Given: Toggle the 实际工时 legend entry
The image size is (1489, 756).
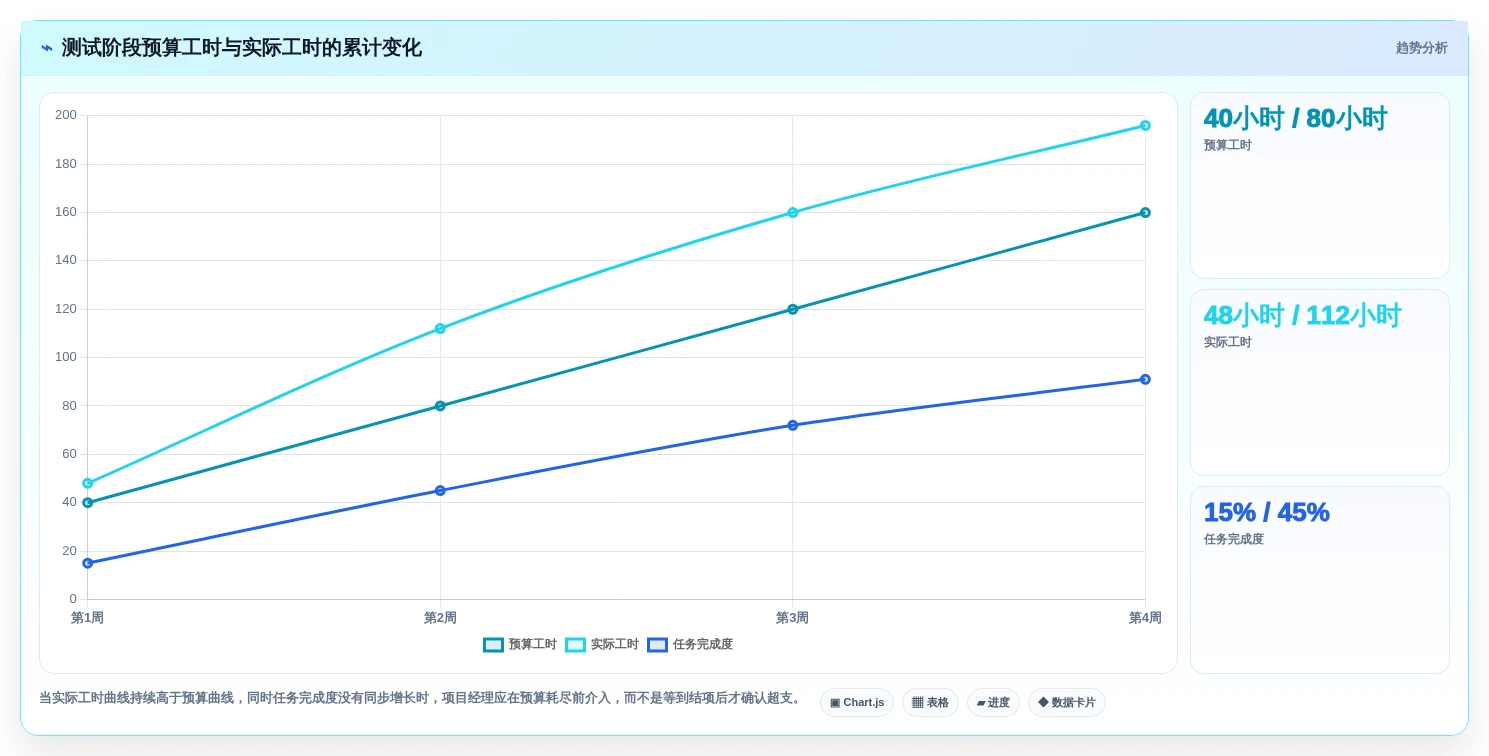Looking at the screenshot, I should tap(602, 645).
